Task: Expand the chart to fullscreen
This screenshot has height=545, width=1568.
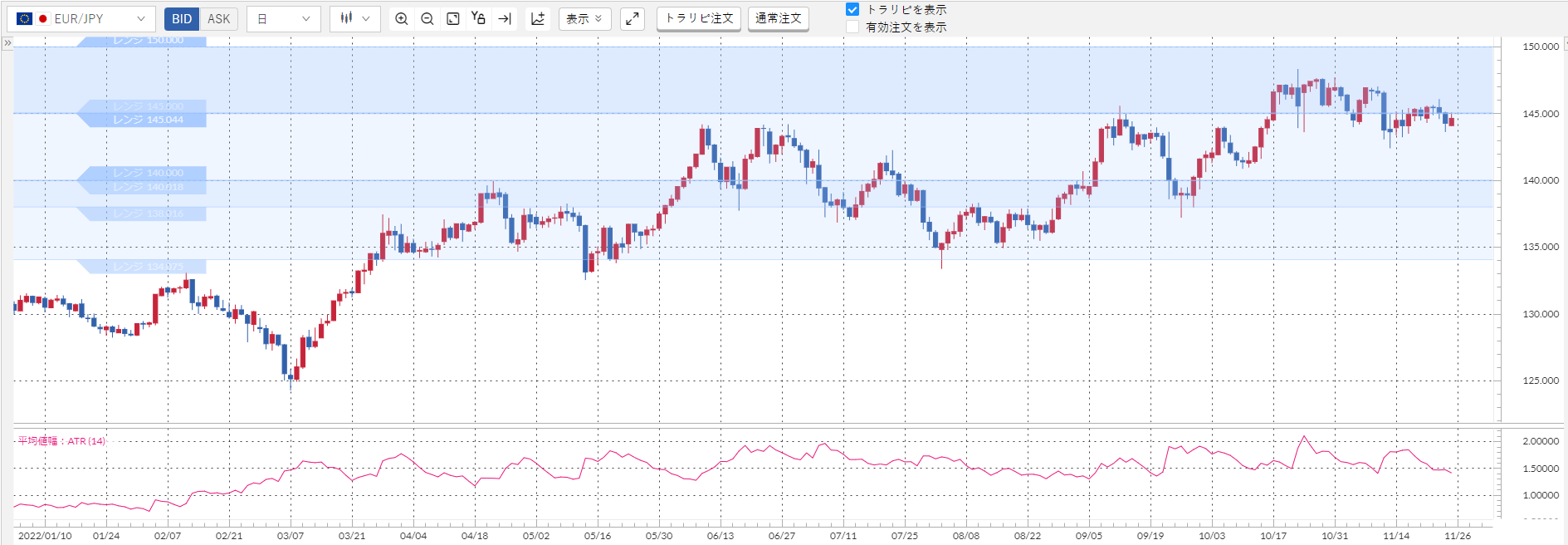Action: pos(633,18)
